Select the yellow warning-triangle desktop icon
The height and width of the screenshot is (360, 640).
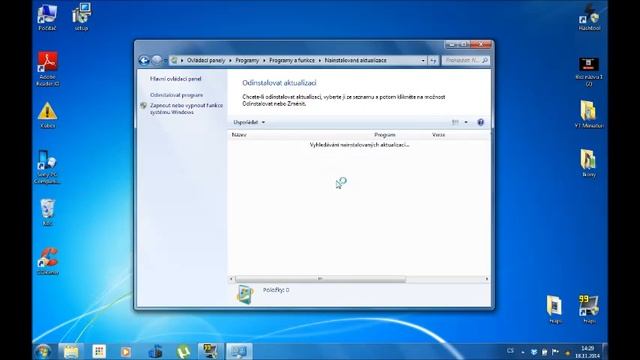[47, 115]
